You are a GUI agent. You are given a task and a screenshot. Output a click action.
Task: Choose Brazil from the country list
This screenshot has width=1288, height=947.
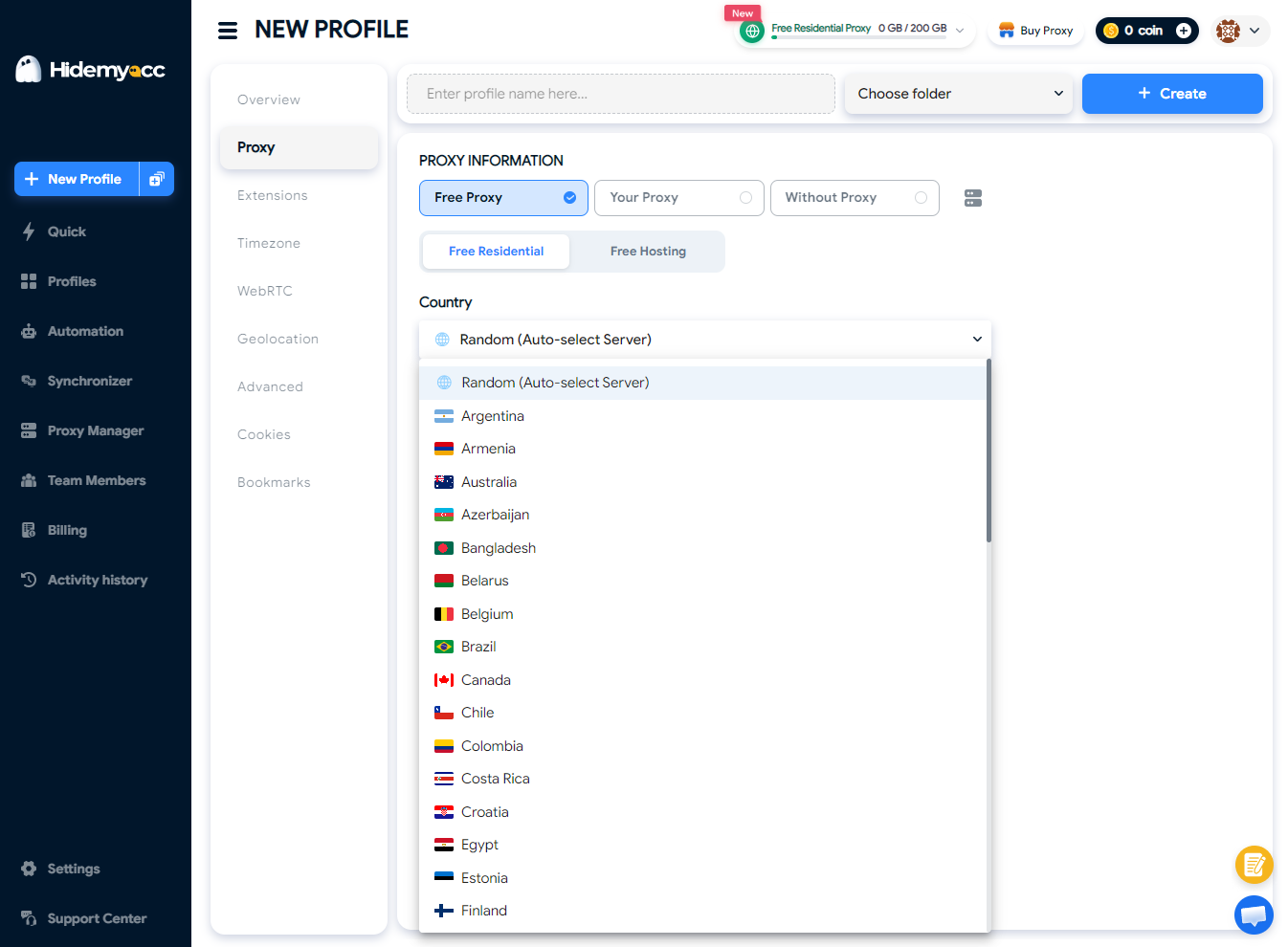(x=702, y=647)
